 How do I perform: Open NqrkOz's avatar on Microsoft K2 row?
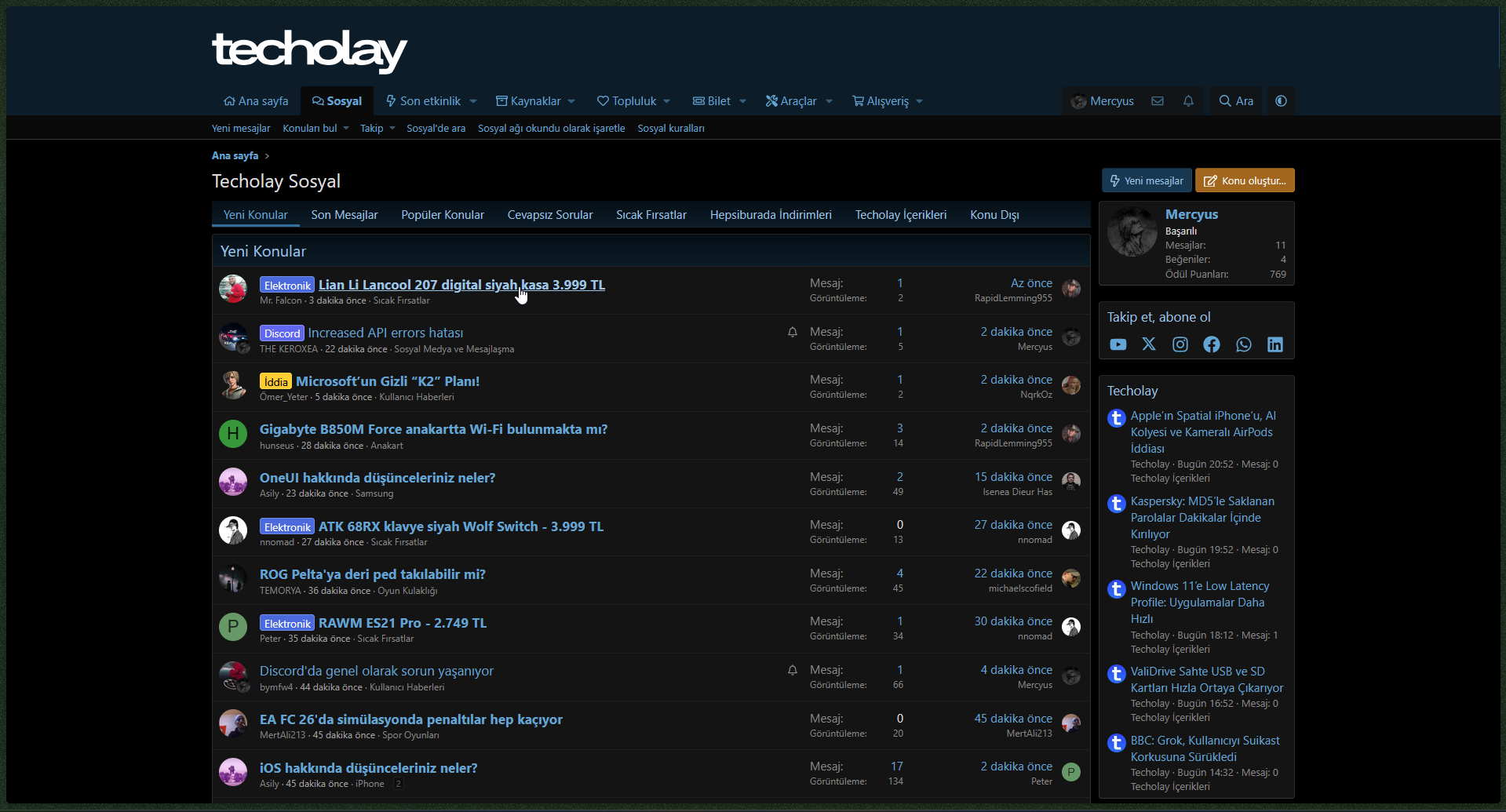pos(1071,385)
